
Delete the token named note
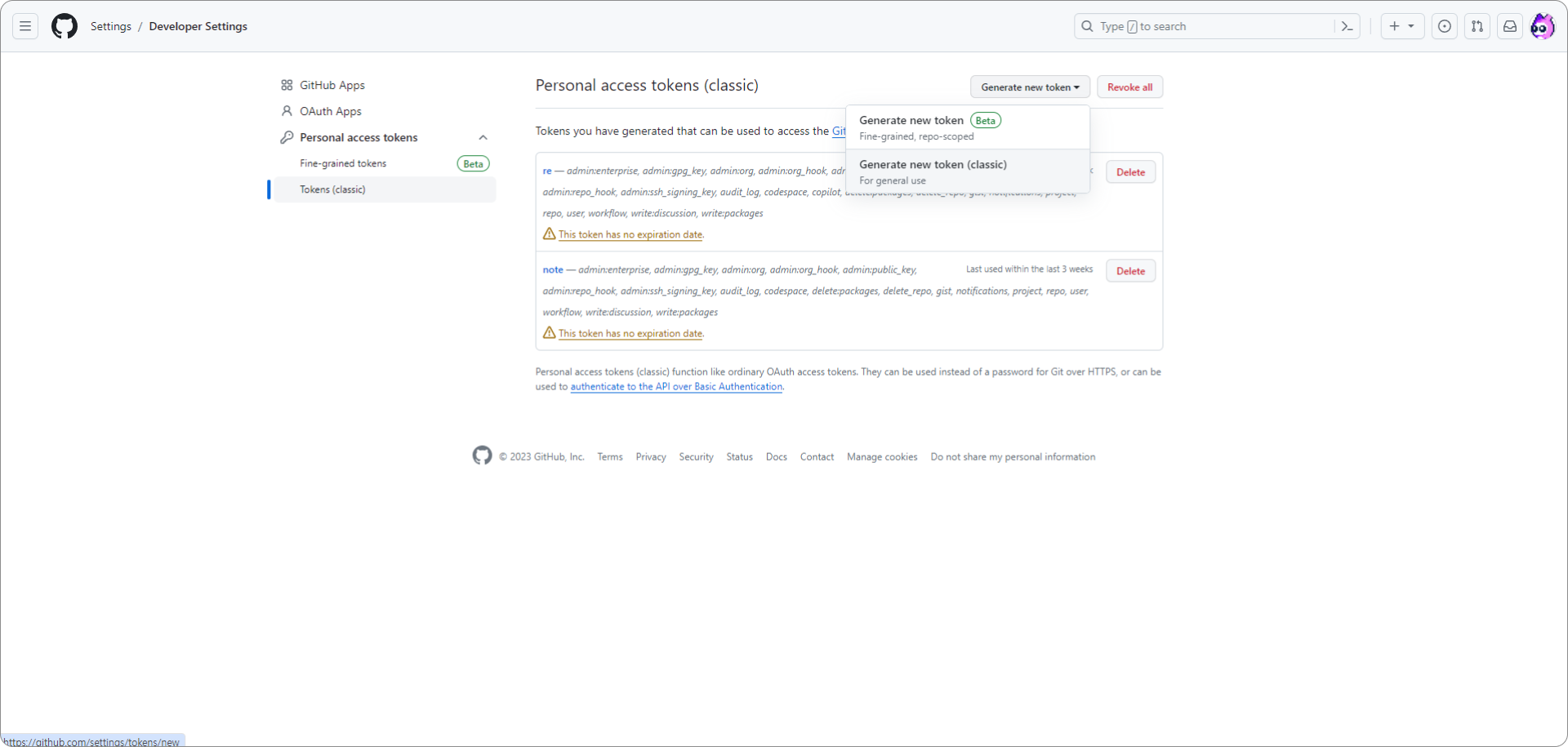click(1130, 271)
